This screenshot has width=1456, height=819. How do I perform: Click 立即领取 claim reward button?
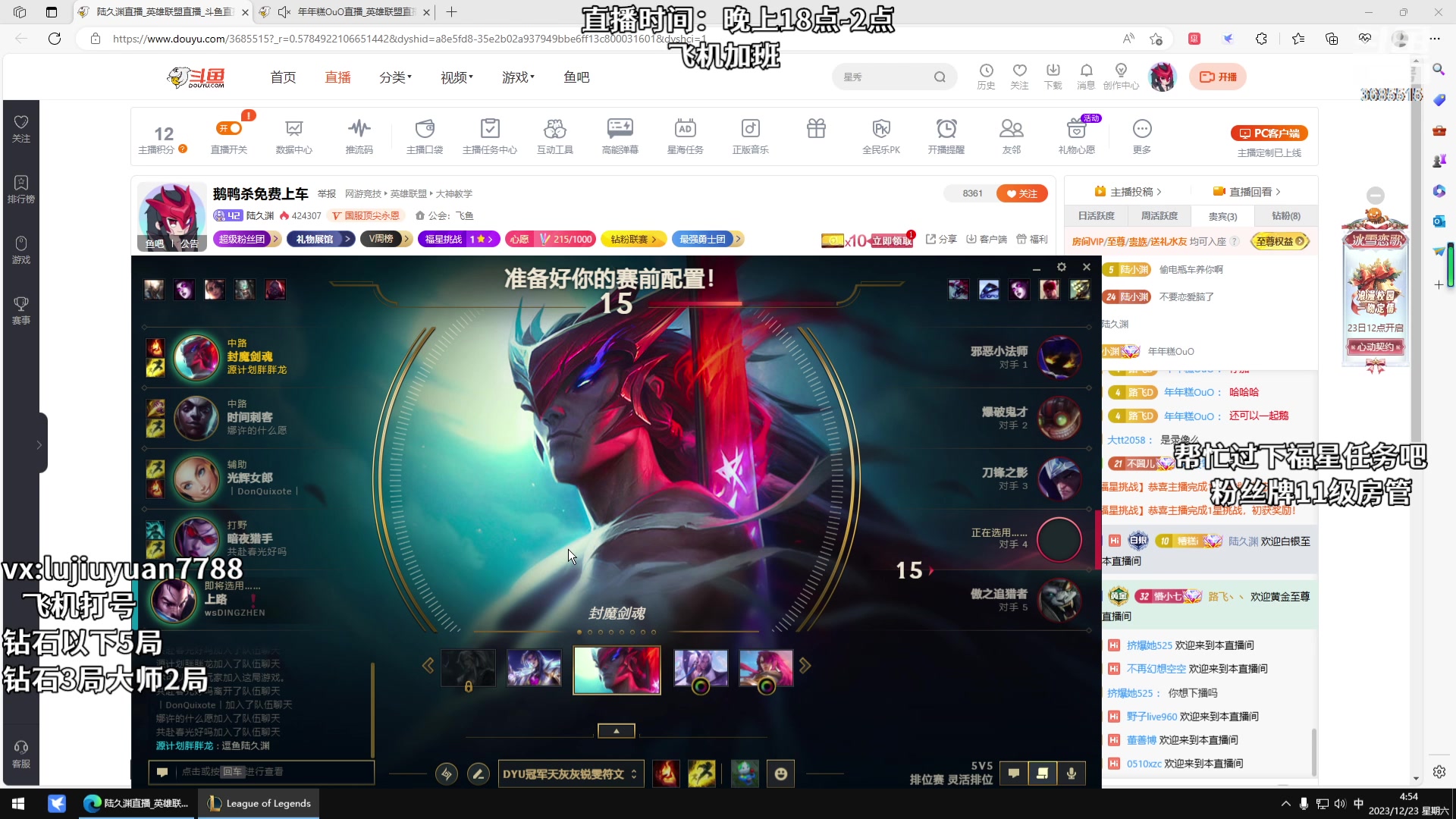[x=892, y=240]
